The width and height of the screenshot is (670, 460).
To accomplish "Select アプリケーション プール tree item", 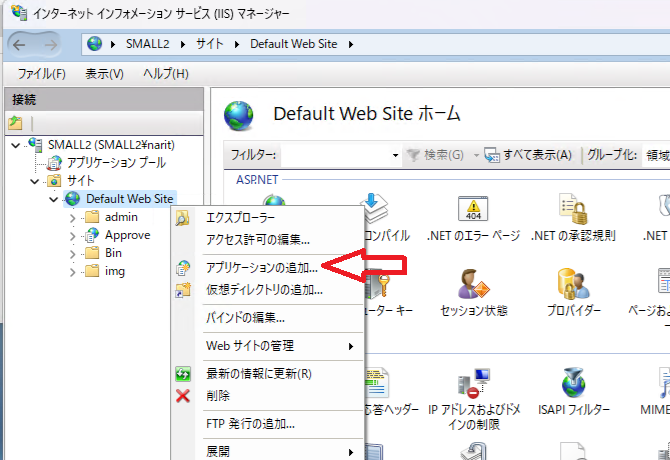I will (x=116, y=162).
